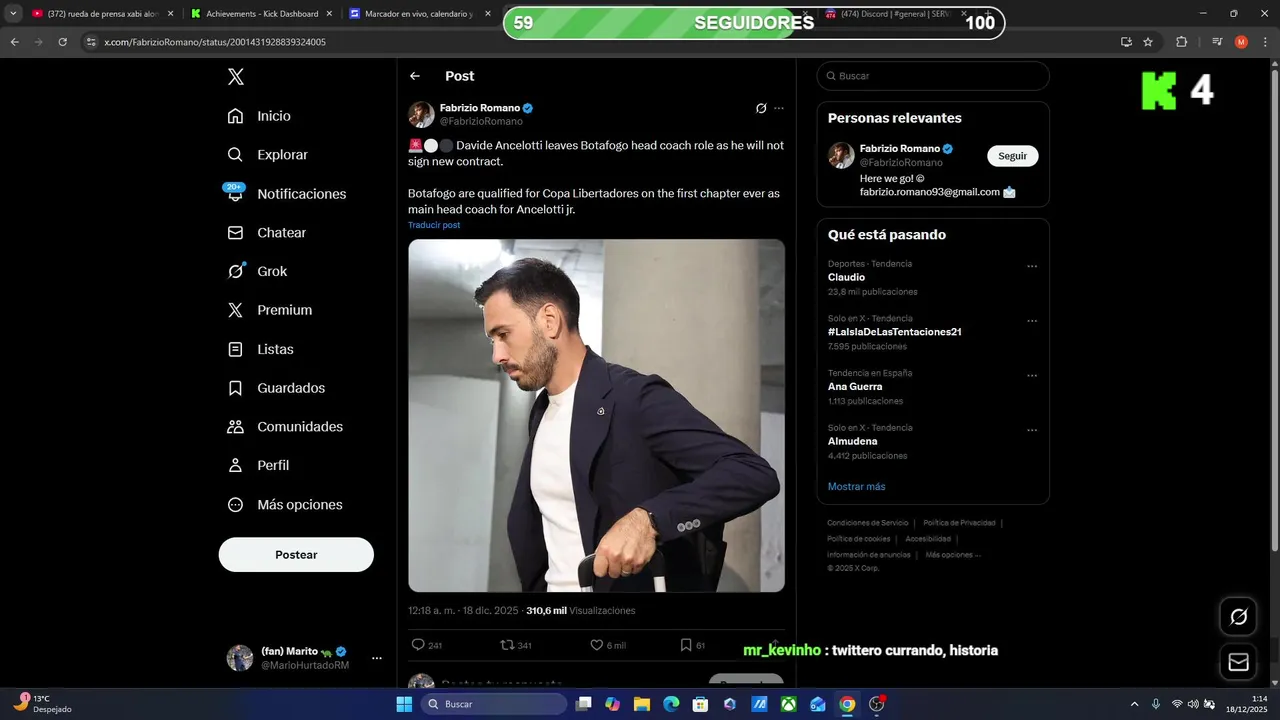1280x720 pixels.
Task: Click the Postear button
Action: [296, 555]
